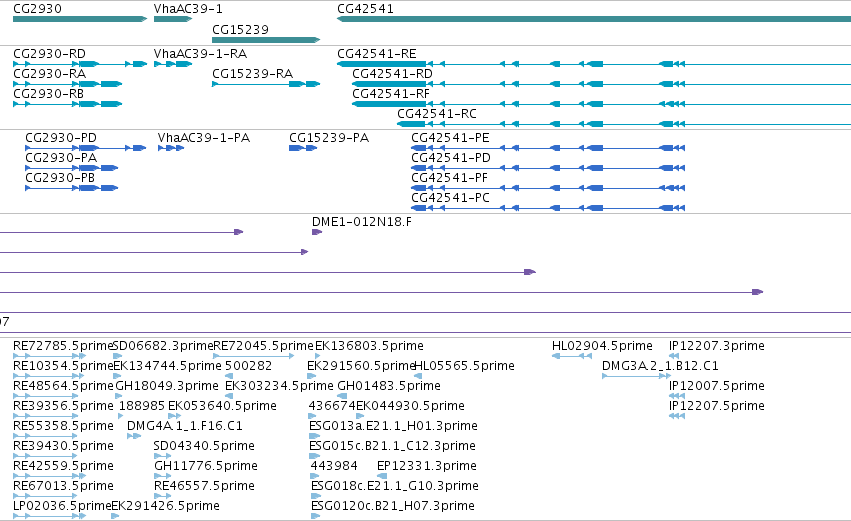Image resolution: width=851 pixels, height=521 pixels.
Task: Select EST HL05565.5prime
Action: point(418,376)
